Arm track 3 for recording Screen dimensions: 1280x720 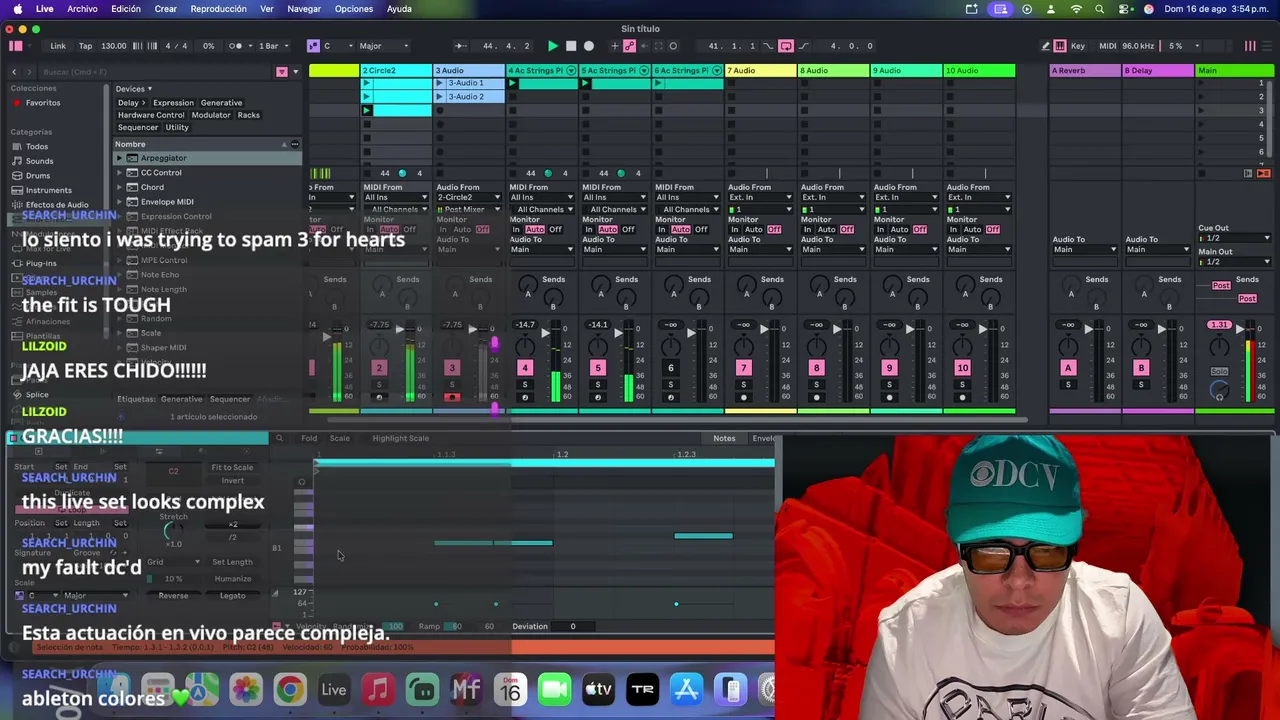coord(451,398)
